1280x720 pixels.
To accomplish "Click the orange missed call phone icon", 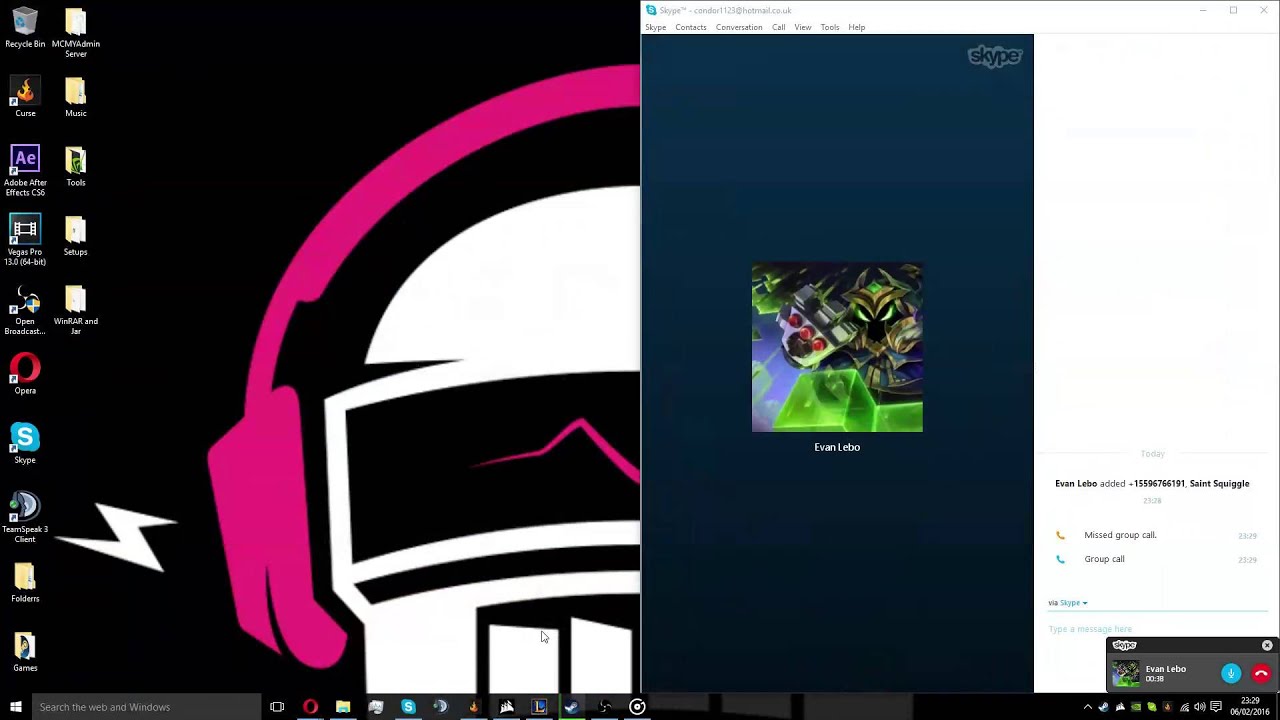I will point(1060,535).
